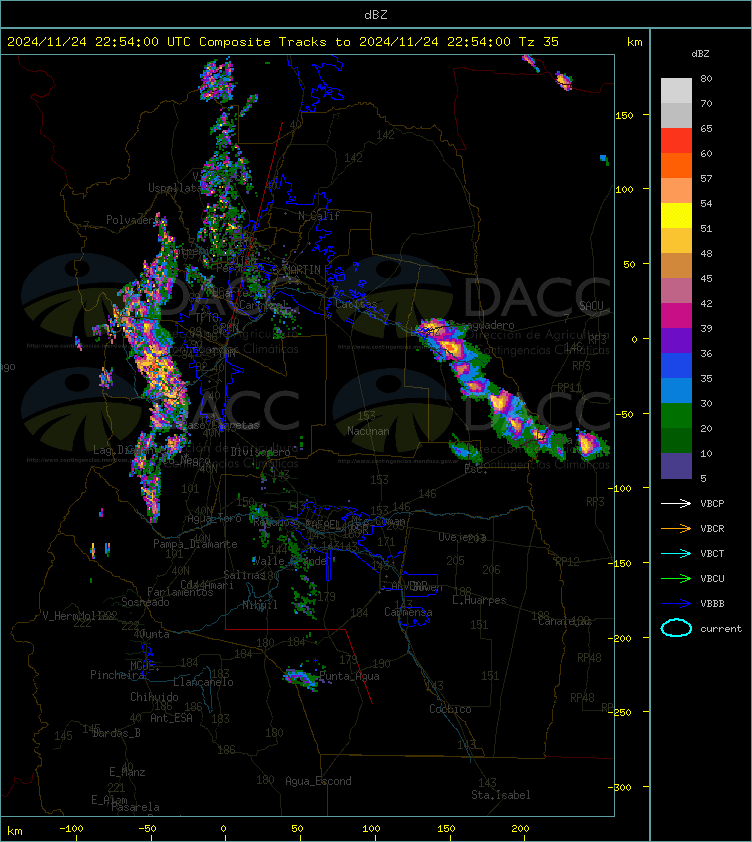Click the 'Canalejas' map label
Image resolution: width=752 pixels, height=842 pixels.
(x=565, y=621)
